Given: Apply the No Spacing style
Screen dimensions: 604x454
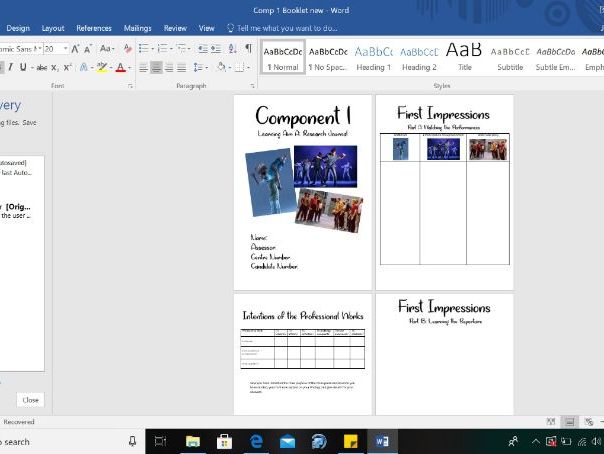Looking at the screenshot, I should [328, 57].
